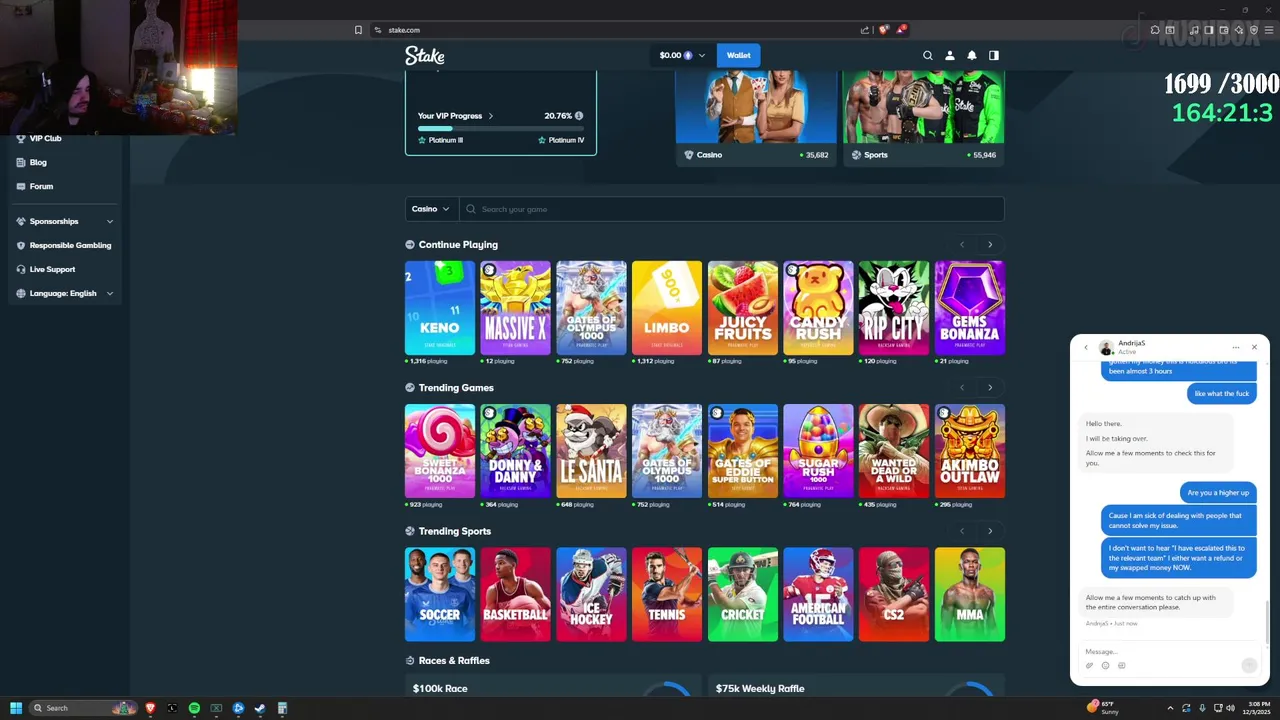Open the Casino banner card
The width and height of the screenshot is (1280, 720).
click(756, 118)
